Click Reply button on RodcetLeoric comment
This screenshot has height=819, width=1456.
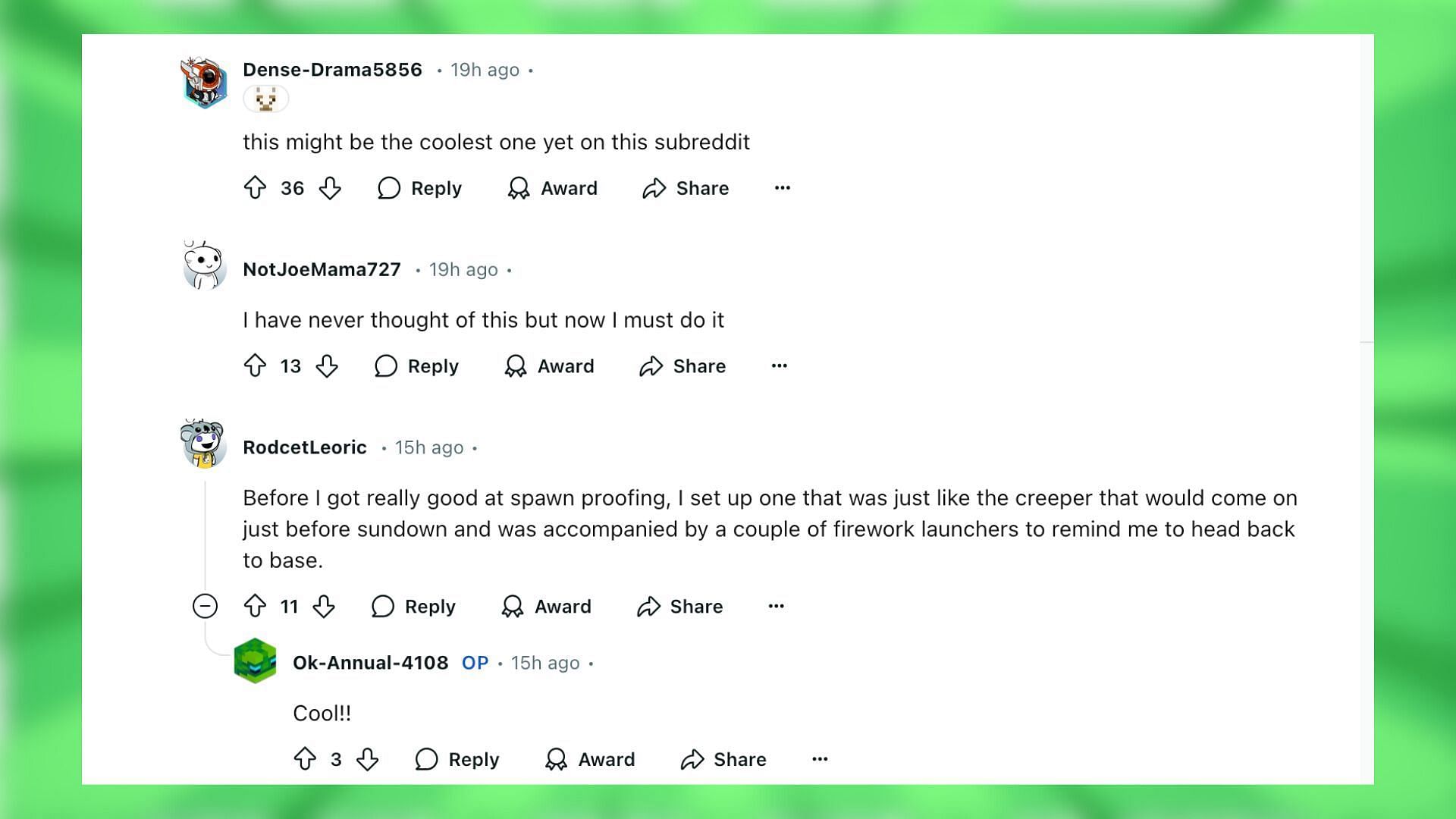414,606
